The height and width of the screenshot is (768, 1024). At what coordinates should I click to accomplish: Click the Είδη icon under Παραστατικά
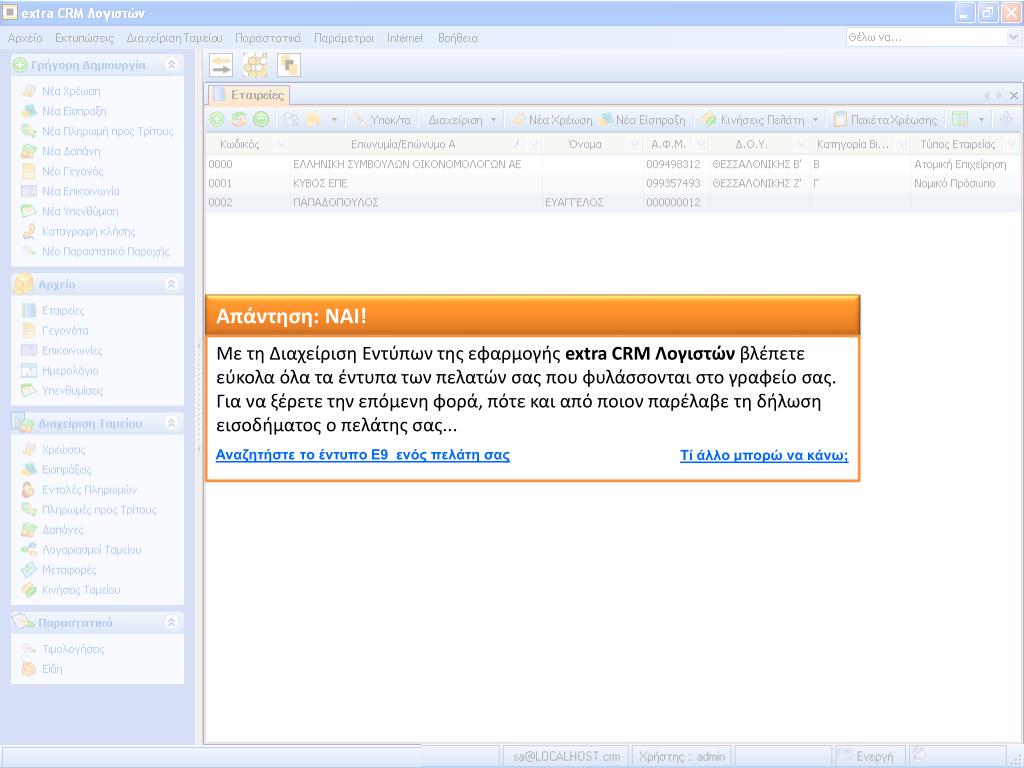pos(29,669)
